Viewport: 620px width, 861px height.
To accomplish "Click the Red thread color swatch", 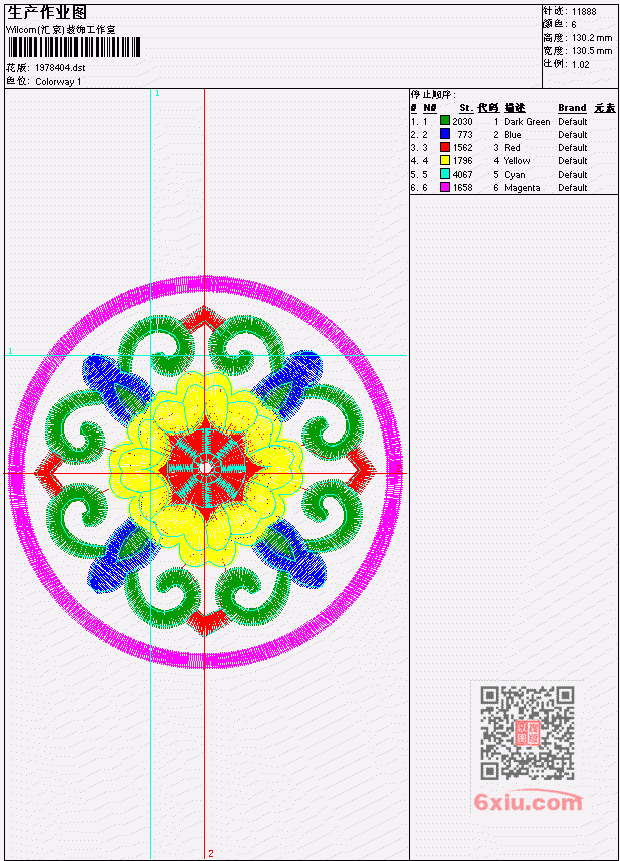I will [445, 147].
